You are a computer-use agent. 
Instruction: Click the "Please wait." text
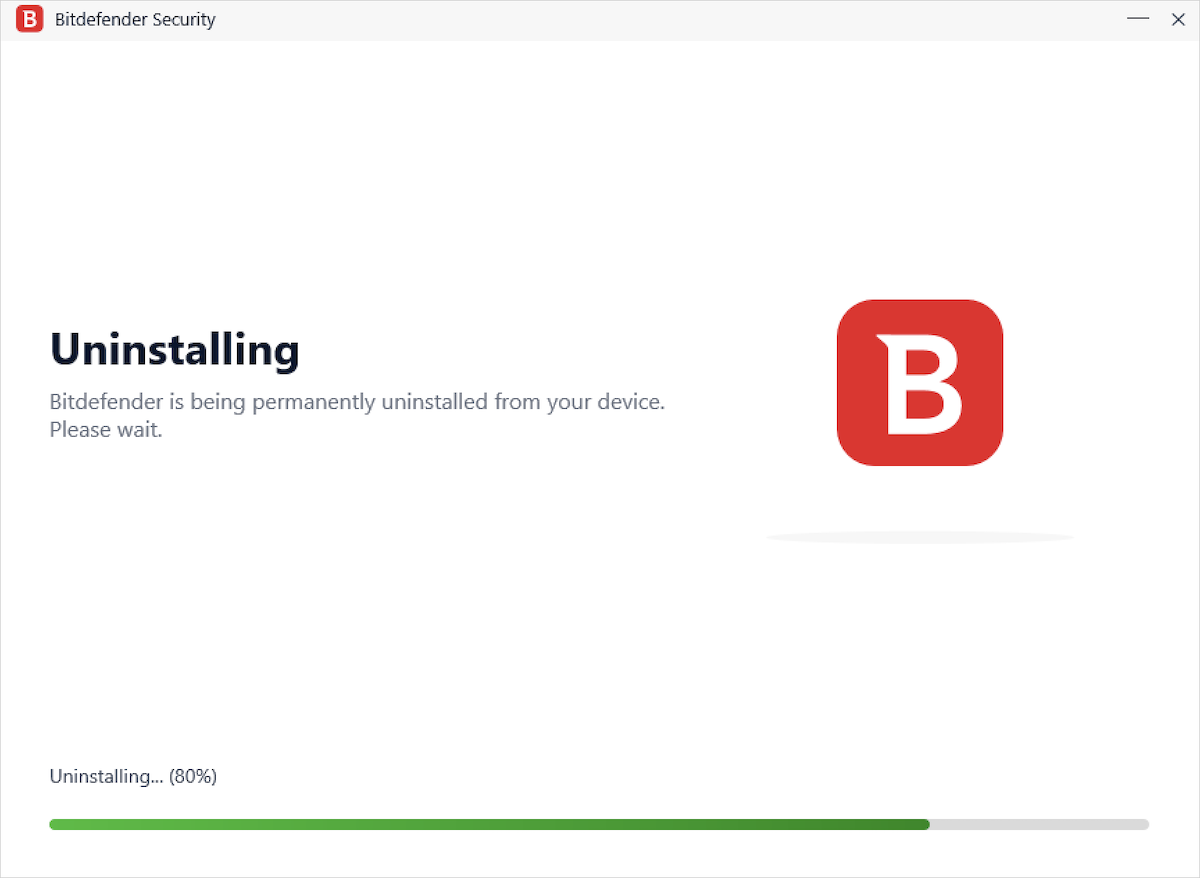click(106, 431)
